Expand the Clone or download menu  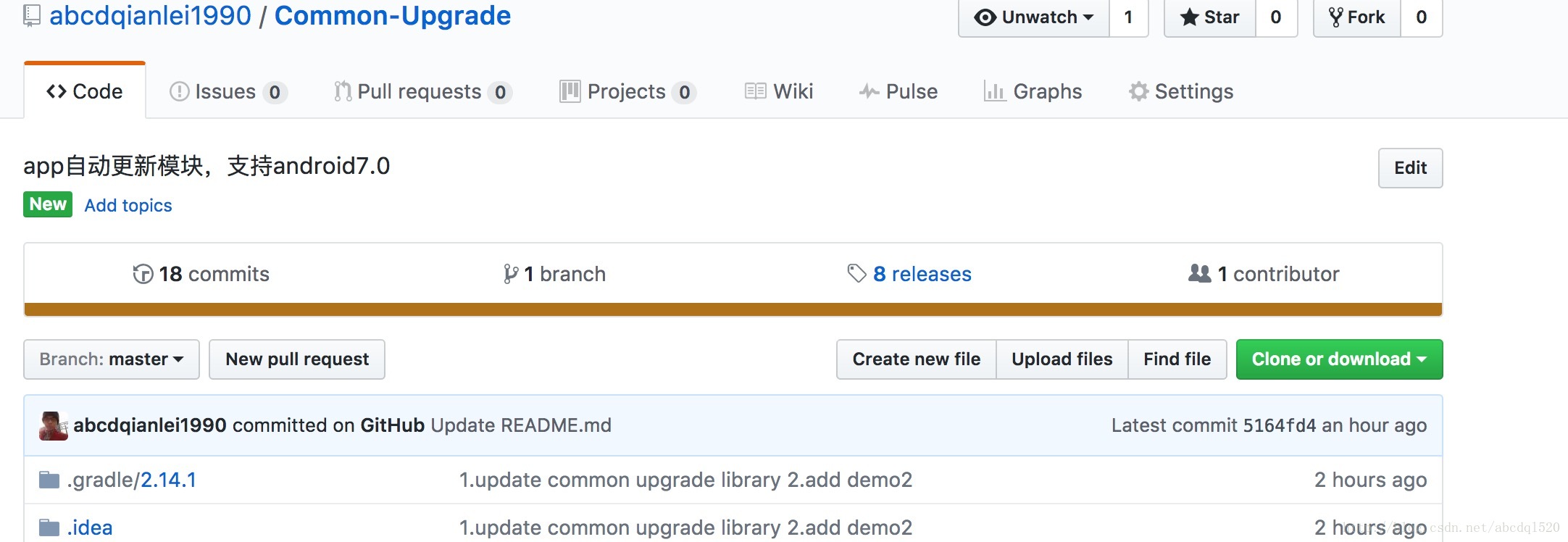tap(1339, 359)
